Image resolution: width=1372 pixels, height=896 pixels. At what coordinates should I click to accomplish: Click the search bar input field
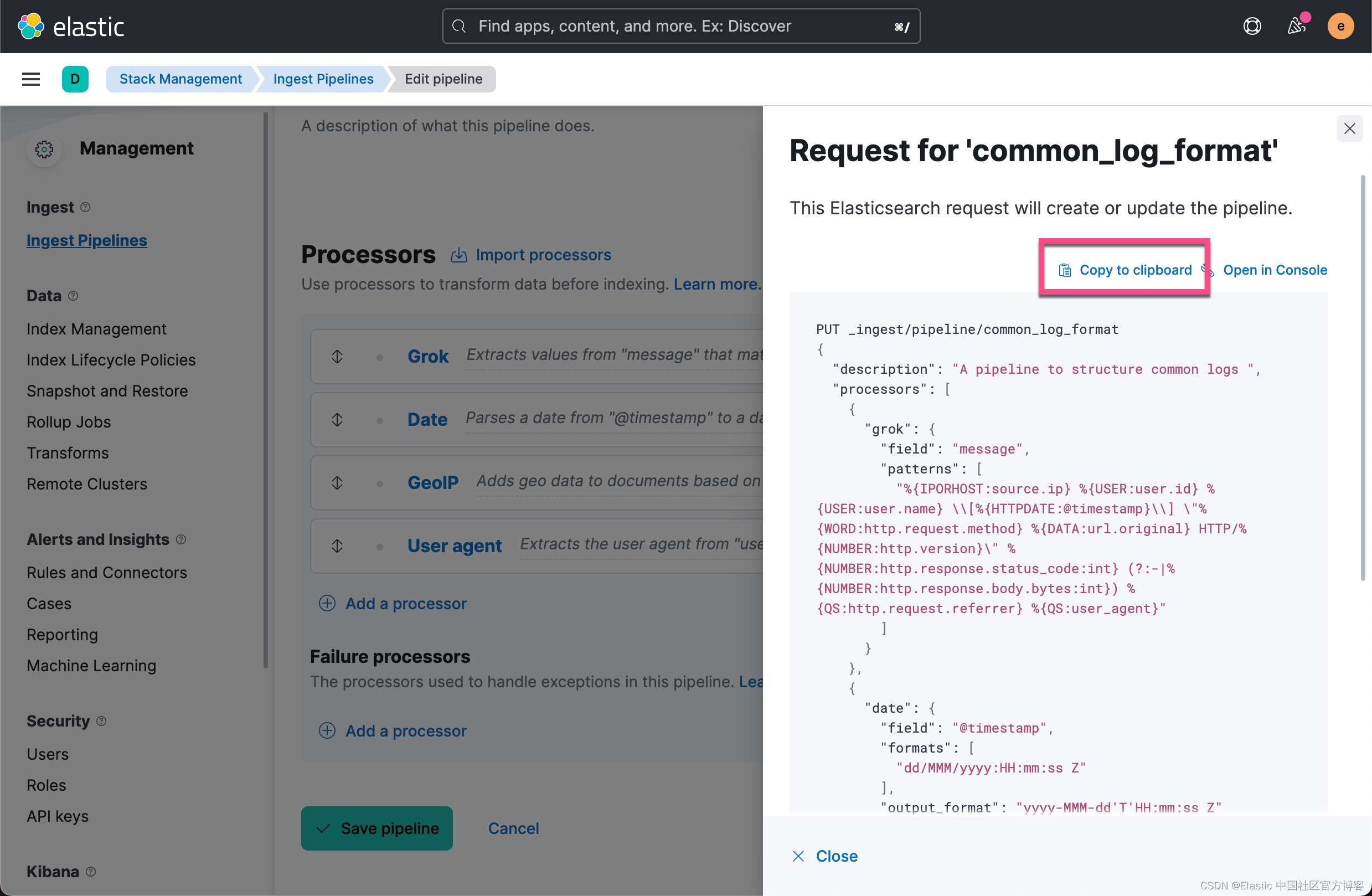point(680,26)
